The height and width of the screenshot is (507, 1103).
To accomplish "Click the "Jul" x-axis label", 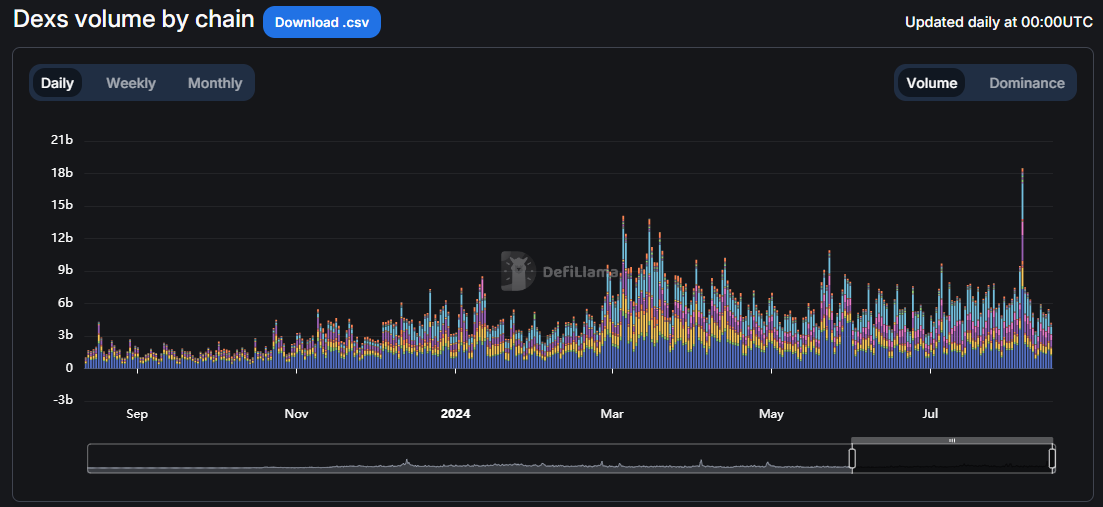I will point(930,413).
